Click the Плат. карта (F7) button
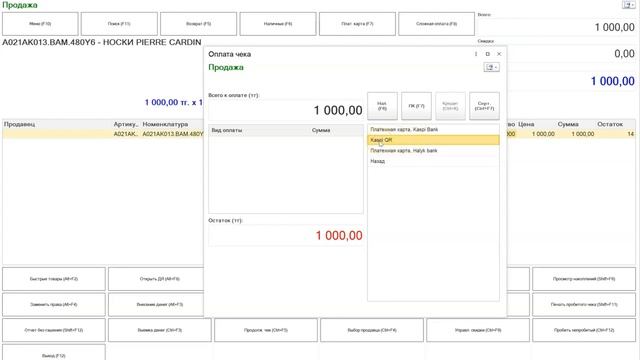Screen dimensions: 640x360 coord(357,24)
